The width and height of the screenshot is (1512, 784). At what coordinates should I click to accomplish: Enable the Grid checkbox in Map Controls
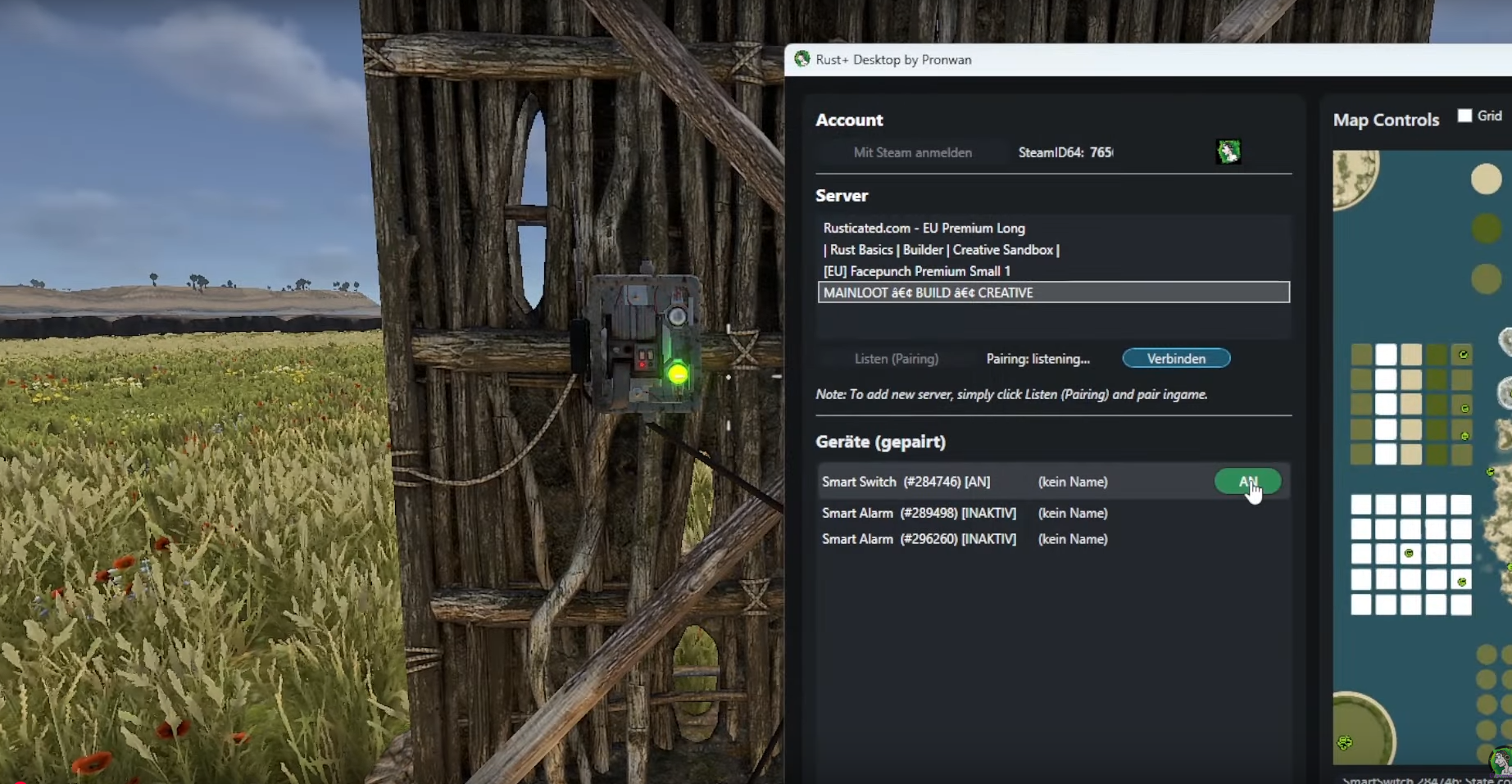click(x=1464, y=116)
